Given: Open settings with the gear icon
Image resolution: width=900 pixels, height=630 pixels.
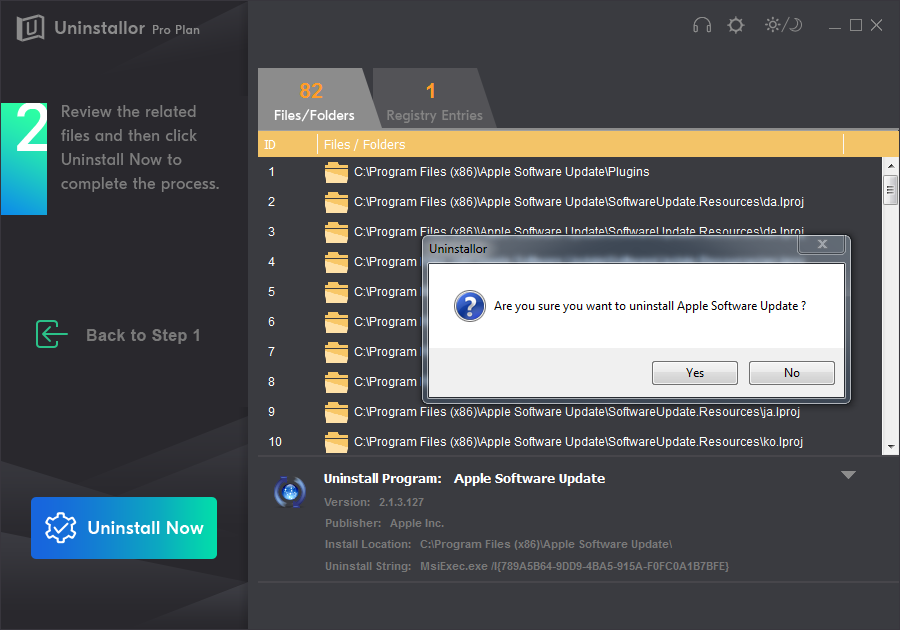Looking at the screenshot, I should 735,25.
